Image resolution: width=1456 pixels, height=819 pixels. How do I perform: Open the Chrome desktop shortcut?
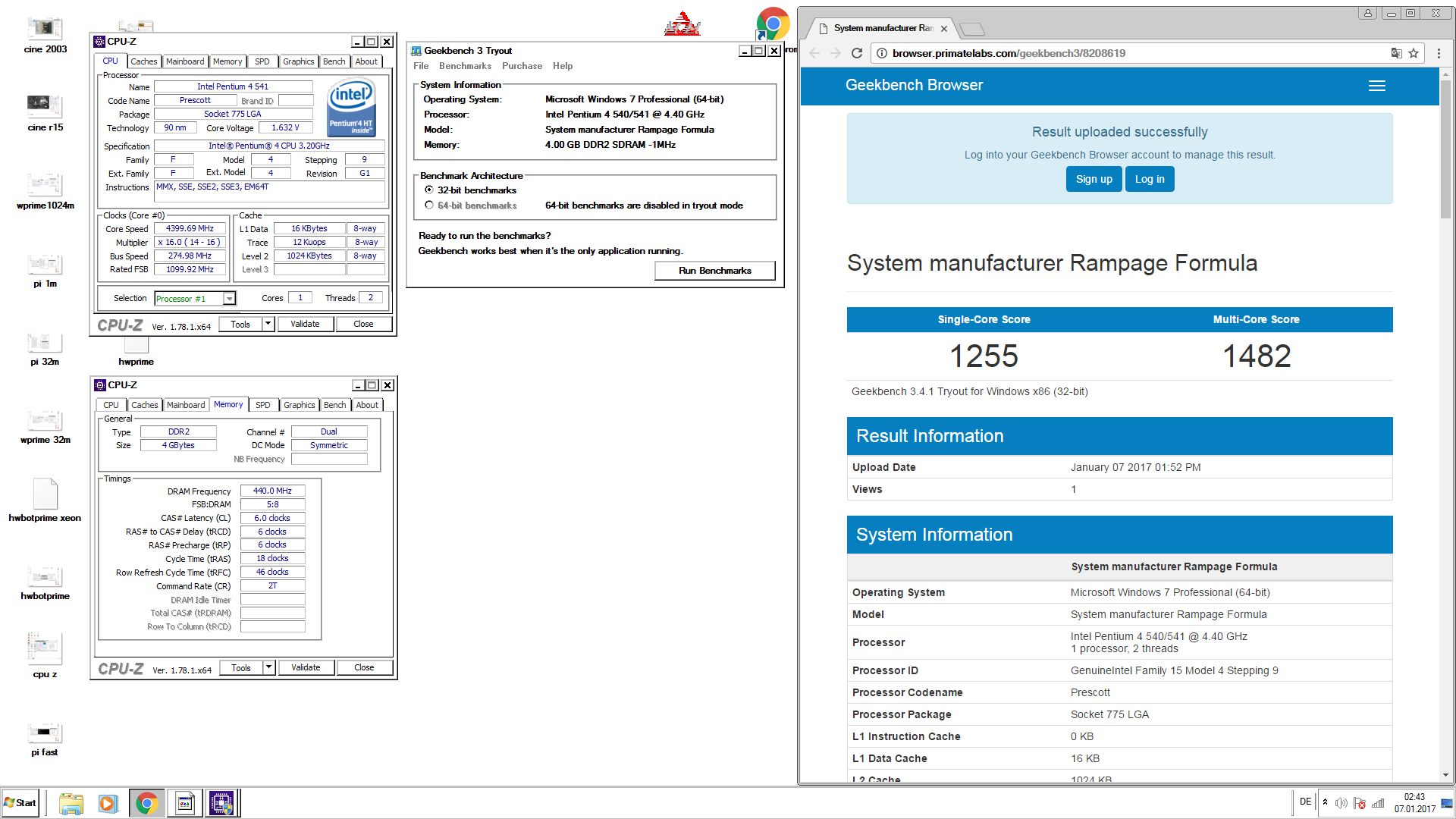(773, 24)
